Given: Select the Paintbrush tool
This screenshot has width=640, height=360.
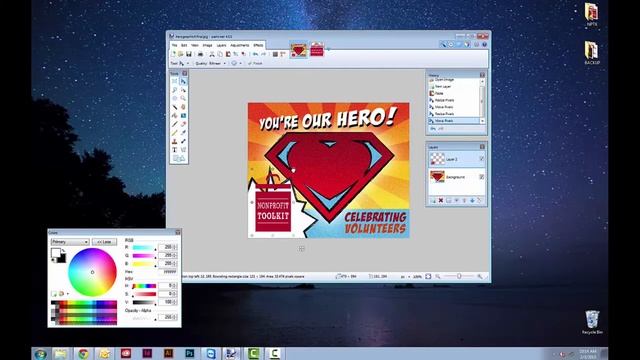Looking at the screenshot, I should tap(174, 124).
